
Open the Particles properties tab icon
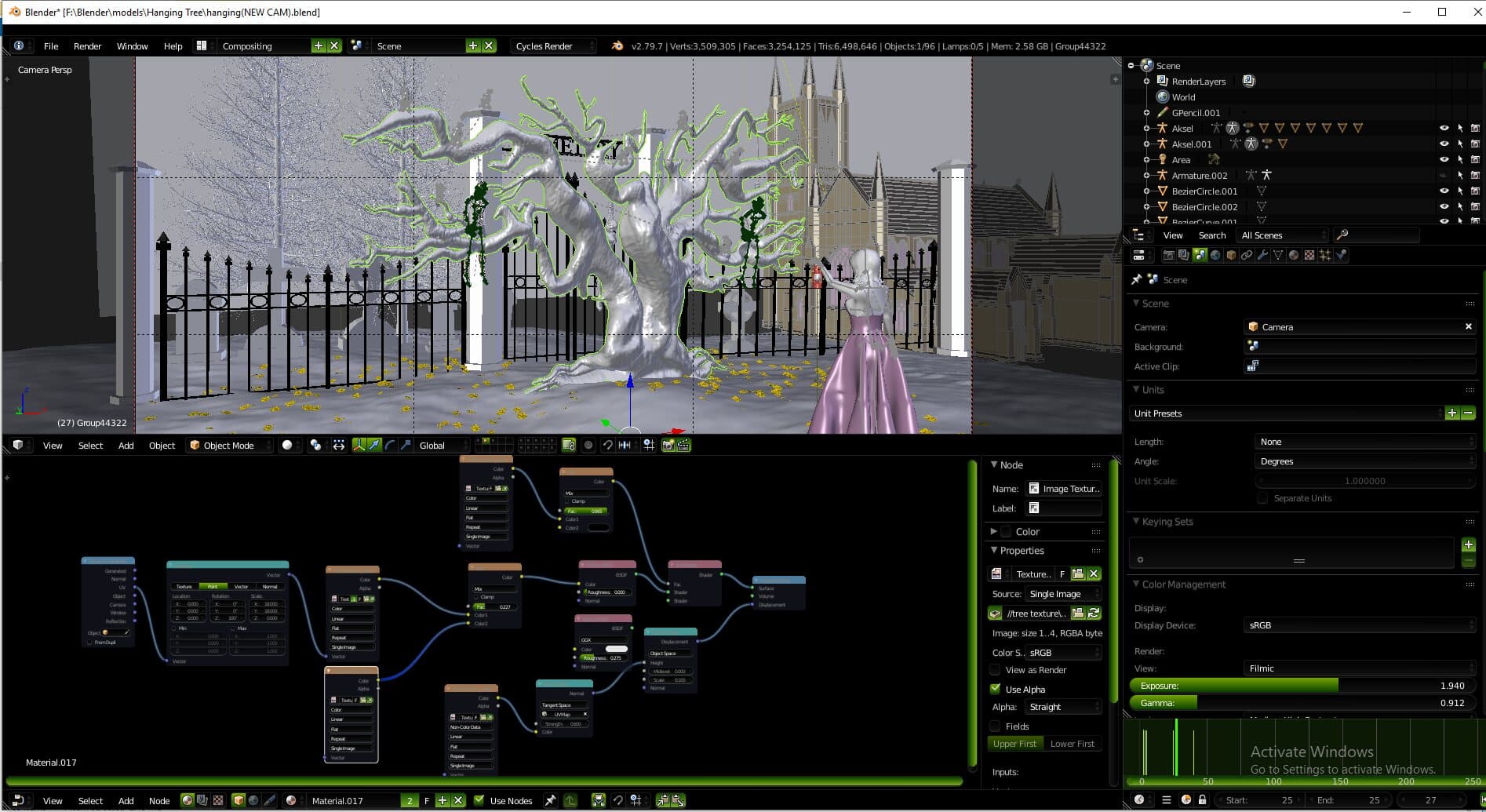(x=1325, y=255)
